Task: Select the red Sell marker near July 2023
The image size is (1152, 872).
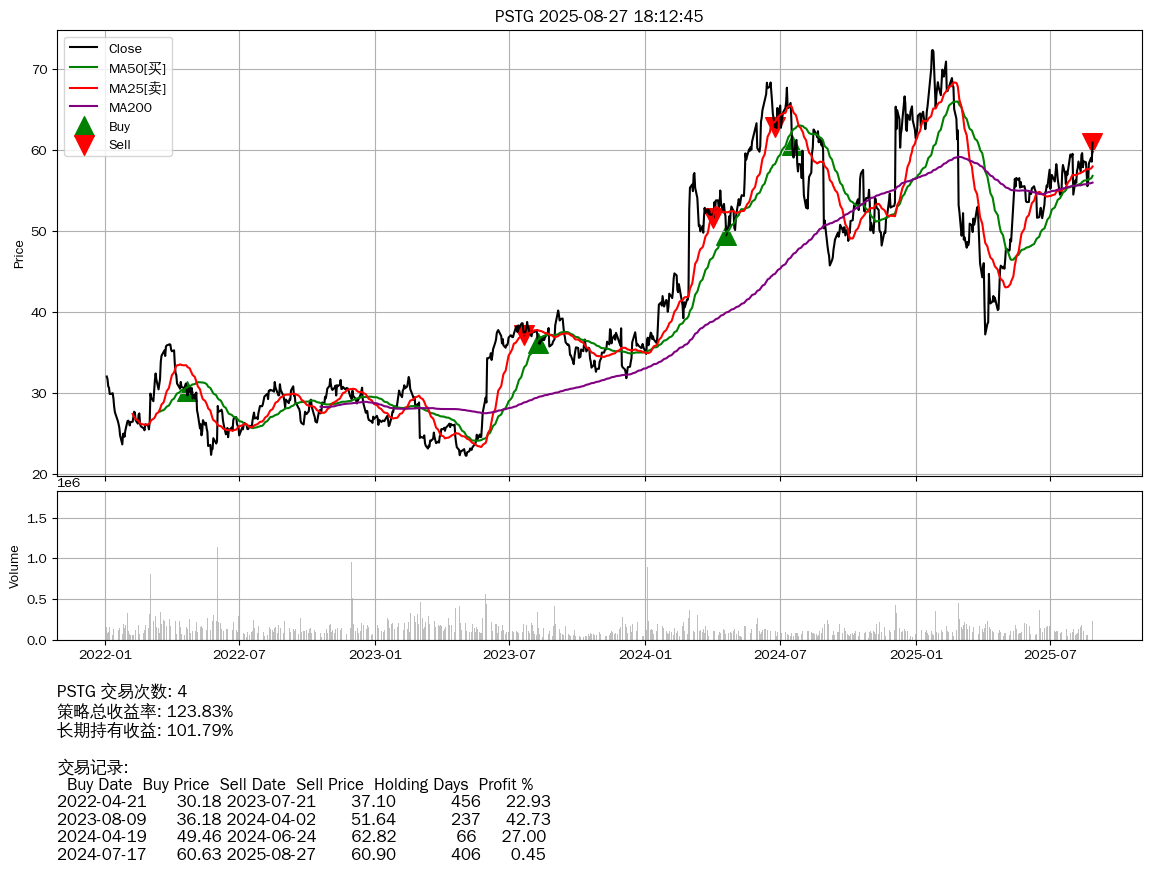Action: pyautogui.click(x=524, y=334)
